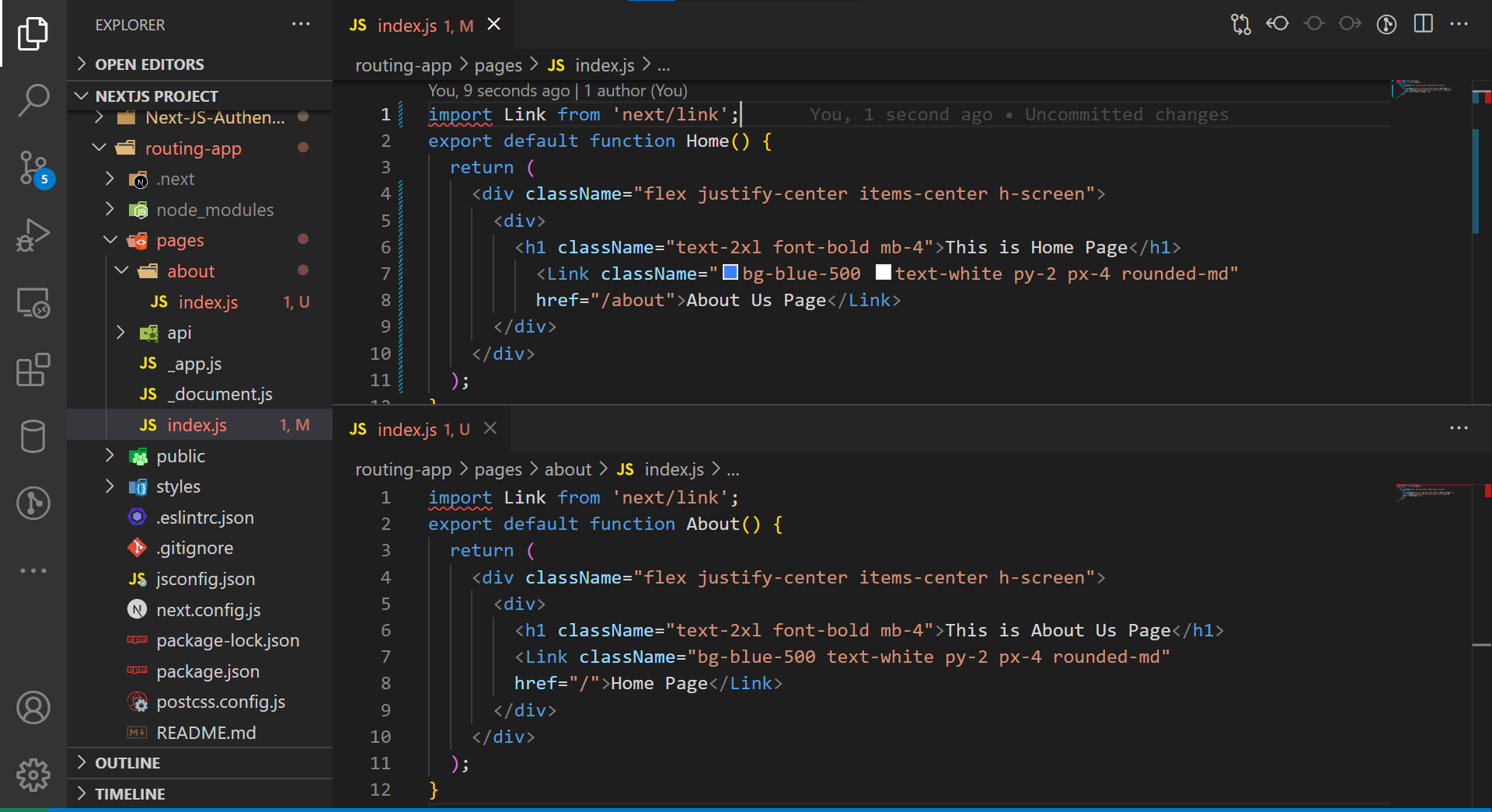Open _app.js in the file tree

pos(198,364)
